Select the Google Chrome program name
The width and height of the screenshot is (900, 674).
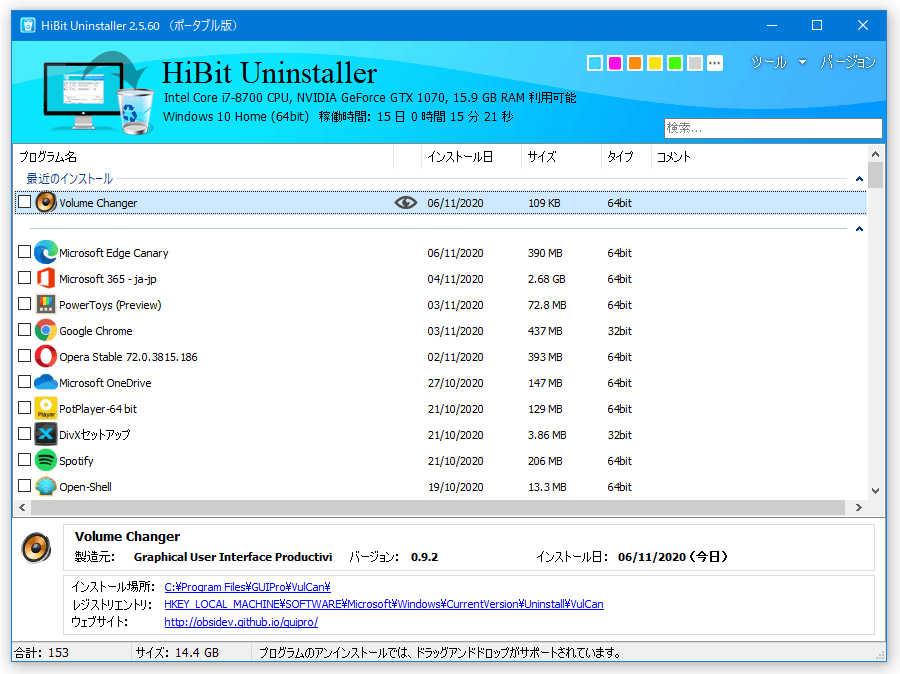96,331
